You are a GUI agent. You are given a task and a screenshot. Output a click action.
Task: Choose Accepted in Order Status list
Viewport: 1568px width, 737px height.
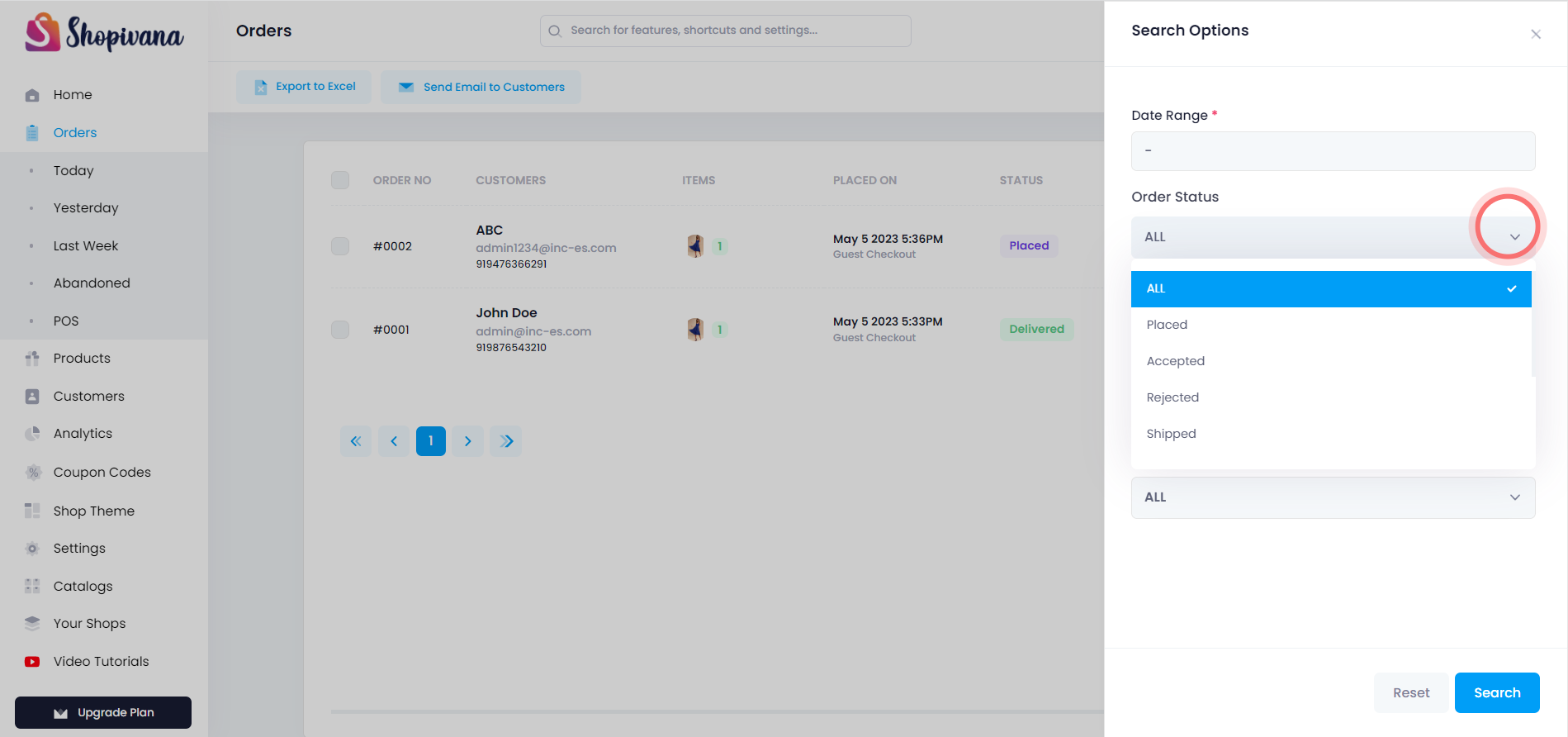(x=1331, y=362)
